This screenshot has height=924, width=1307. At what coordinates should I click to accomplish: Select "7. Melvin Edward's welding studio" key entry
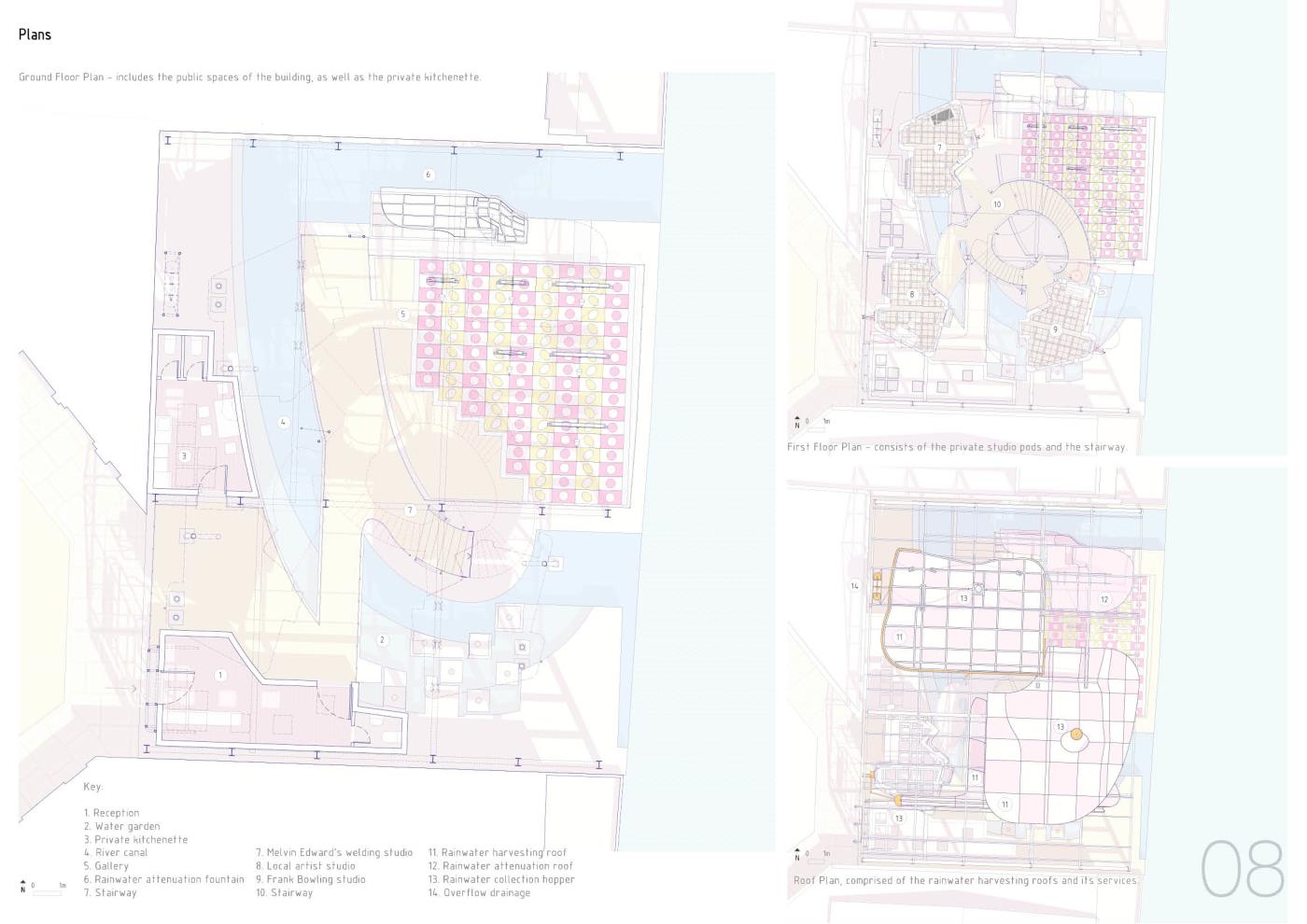[334, 853]
